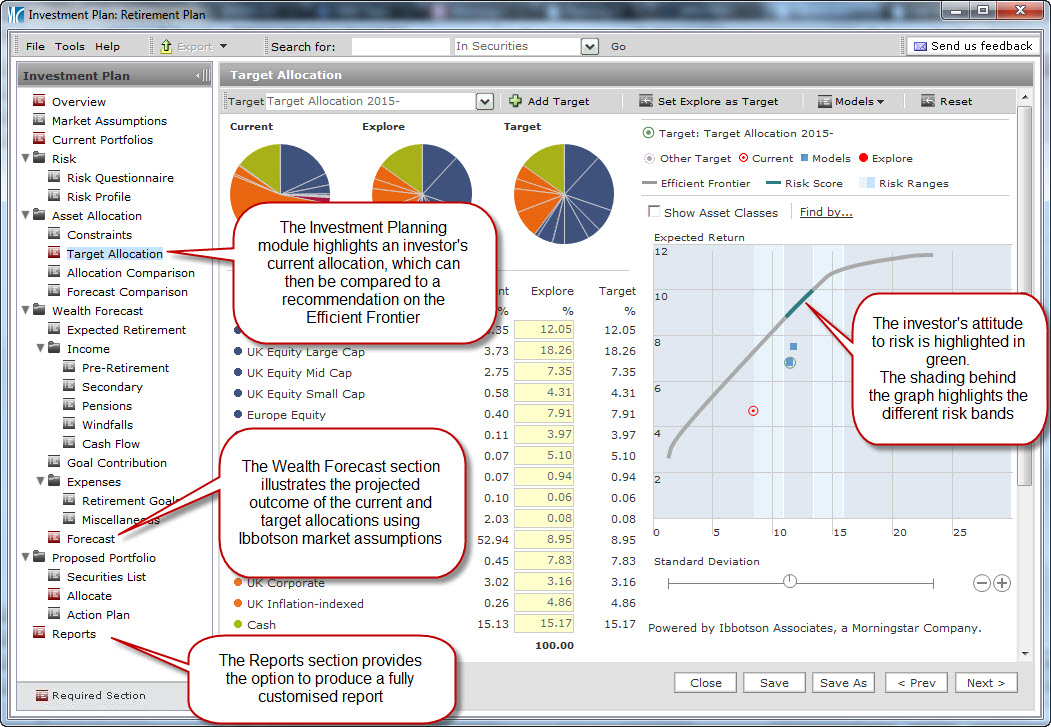Open the Tools menu
Screen dimensions: 1051x727
pos(70,46)
